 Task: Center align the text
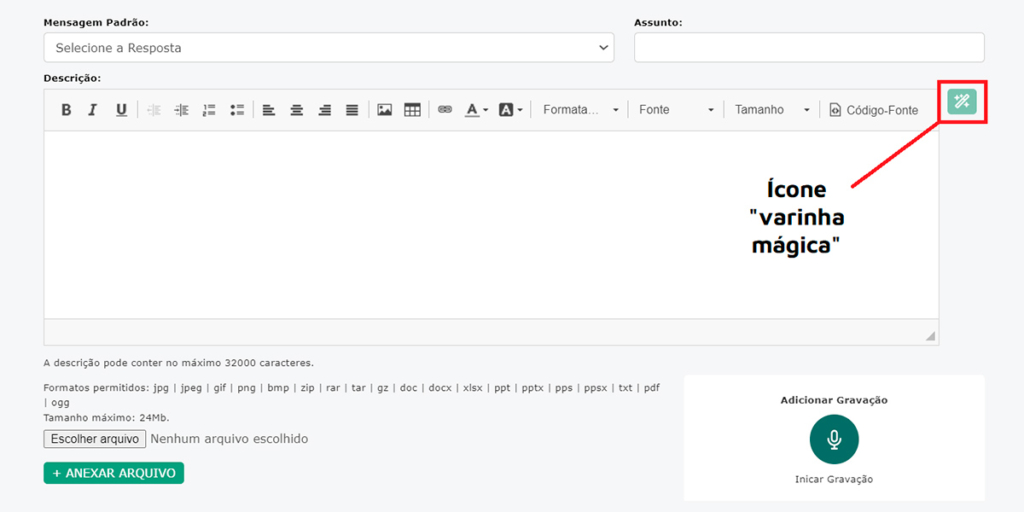(x=296, y=110)
